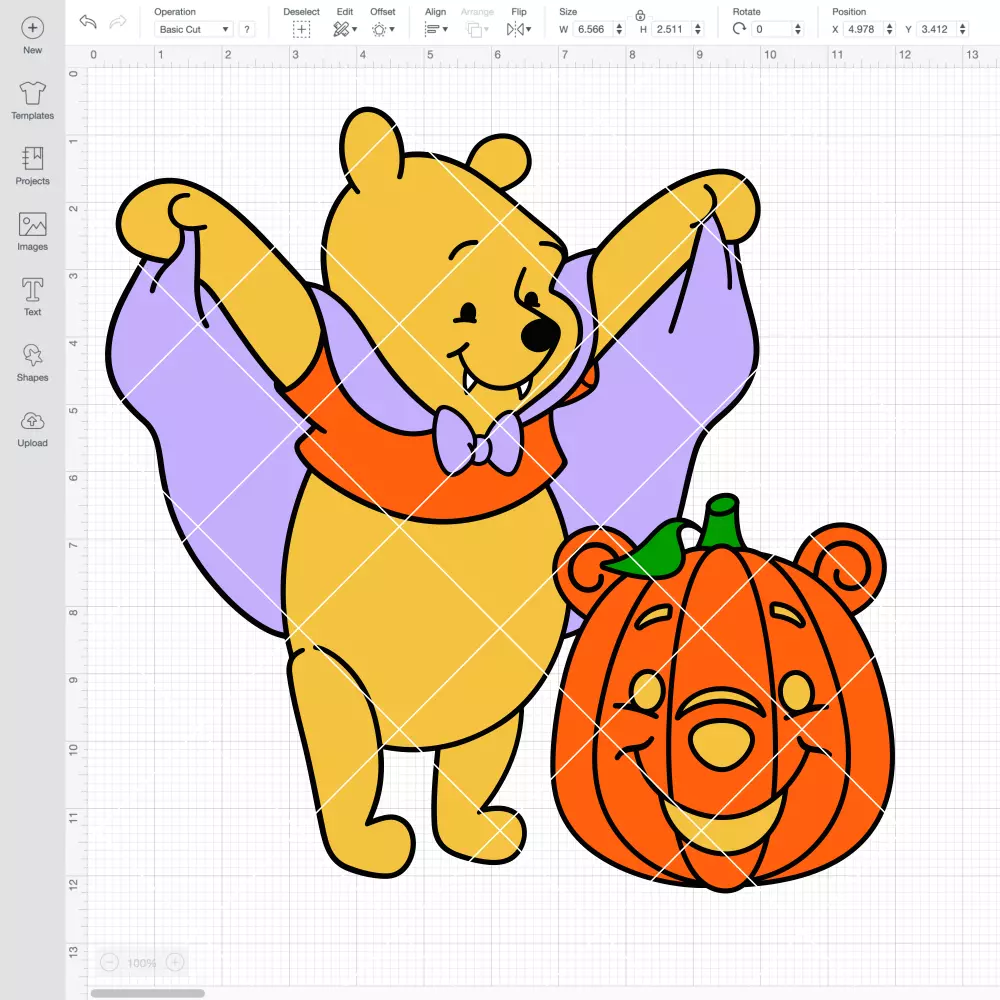Image resolution: width=1000 pixels, height=1000 pixels.
Task: Click the zoom in plus button
Action: 175,962
